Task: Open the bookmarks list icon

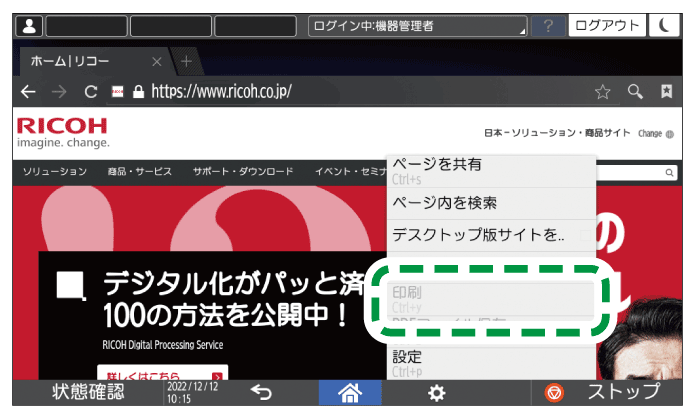Action: click(666, 92)
